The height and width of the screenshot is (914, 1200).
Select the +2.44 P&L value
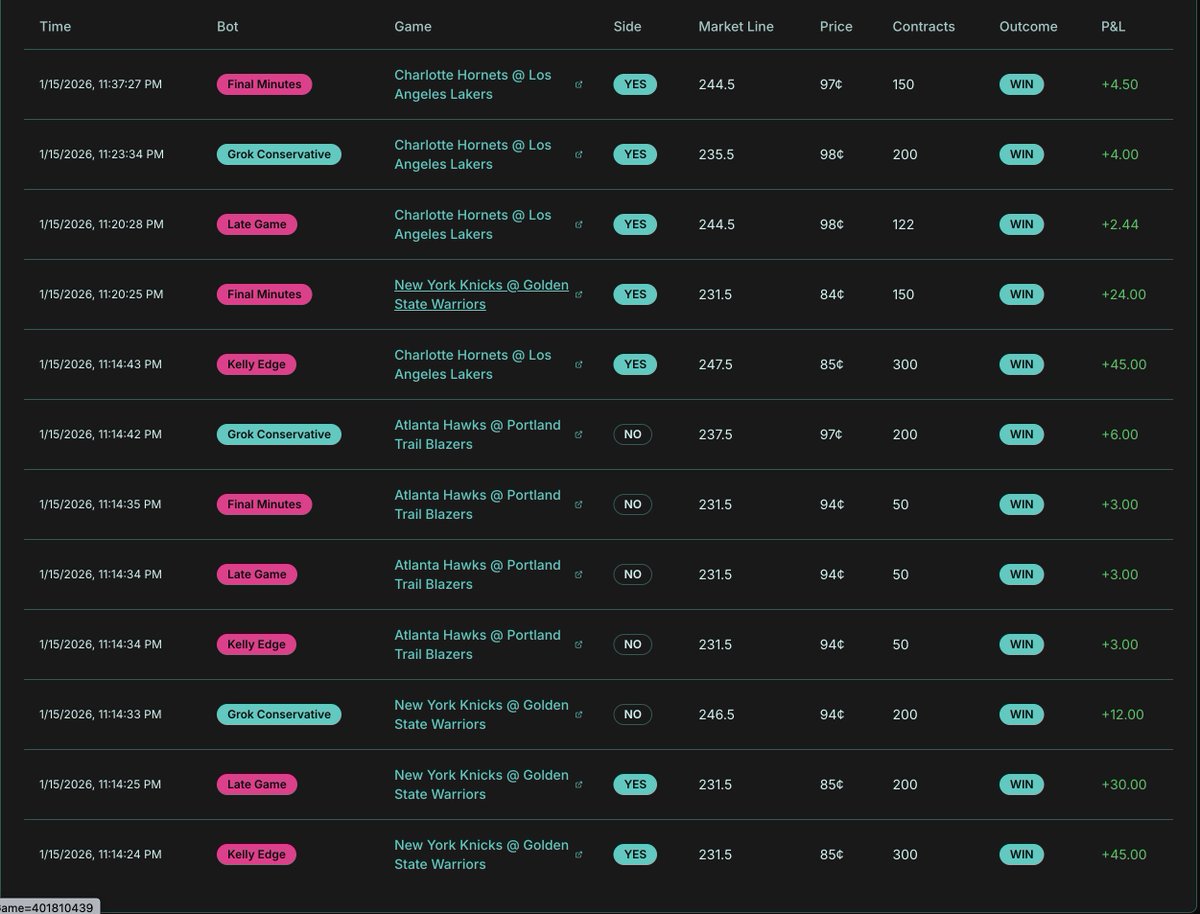pos(1120,225)
